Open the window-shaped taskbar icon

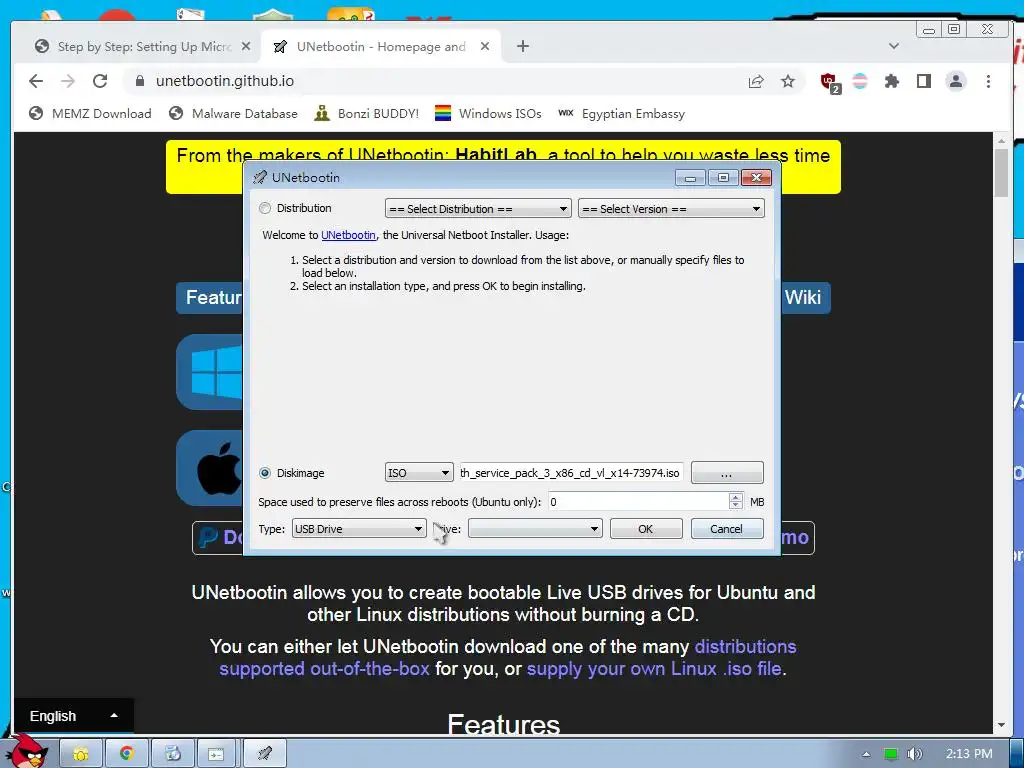pos(217,754)
